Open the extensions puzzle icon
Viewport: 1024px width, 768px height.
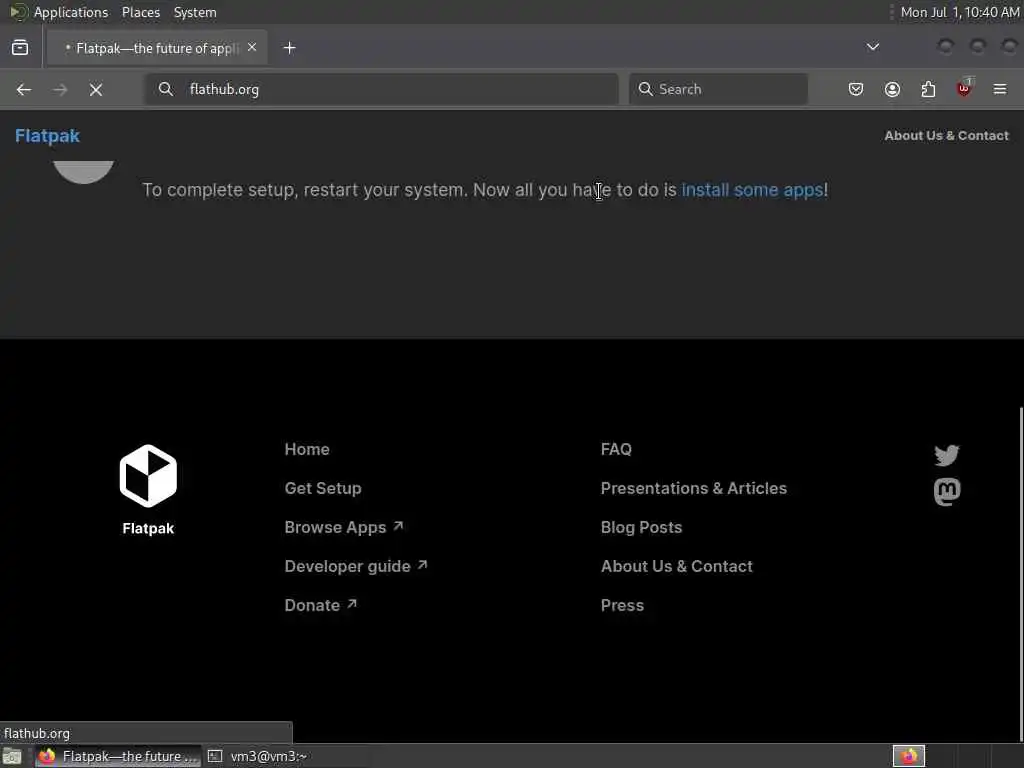[928, 89]
